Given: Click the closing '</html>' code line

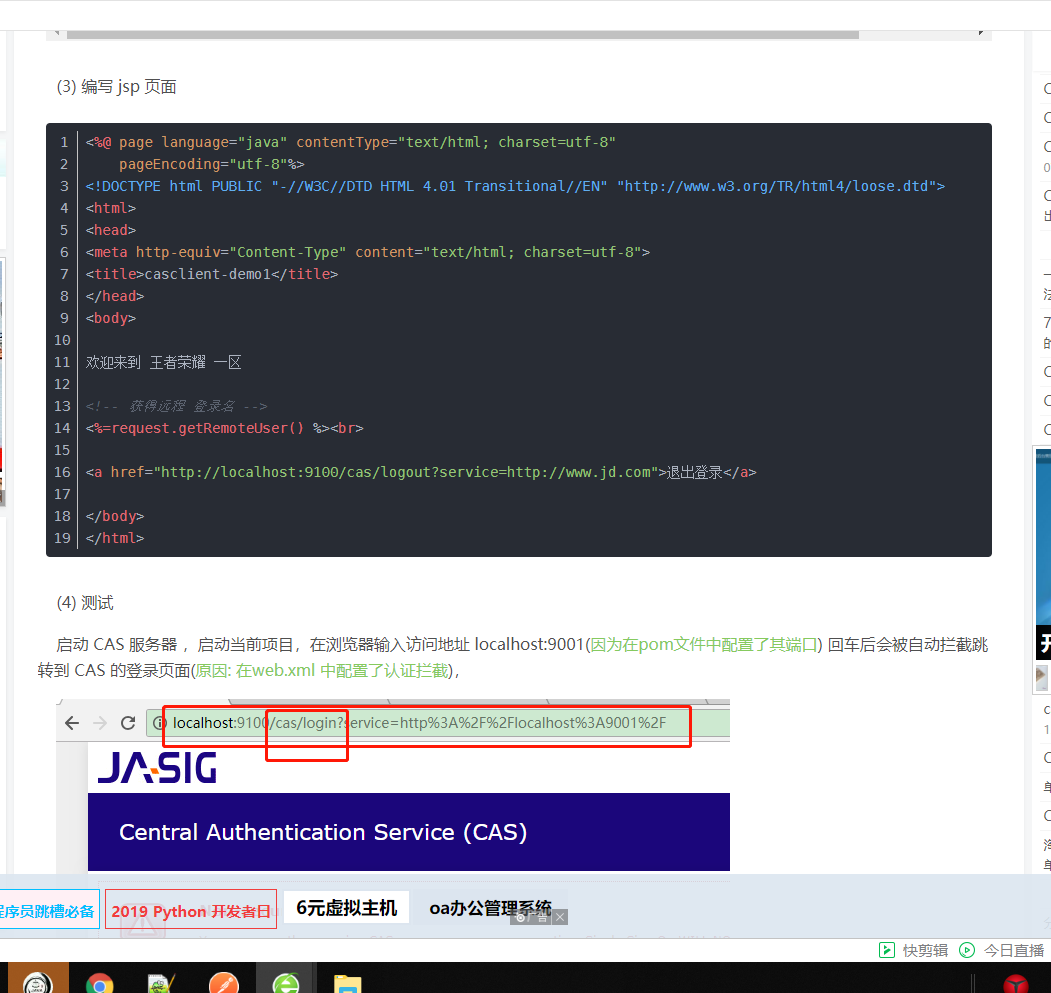Looking at the screenshot, I should coord(115,538).
